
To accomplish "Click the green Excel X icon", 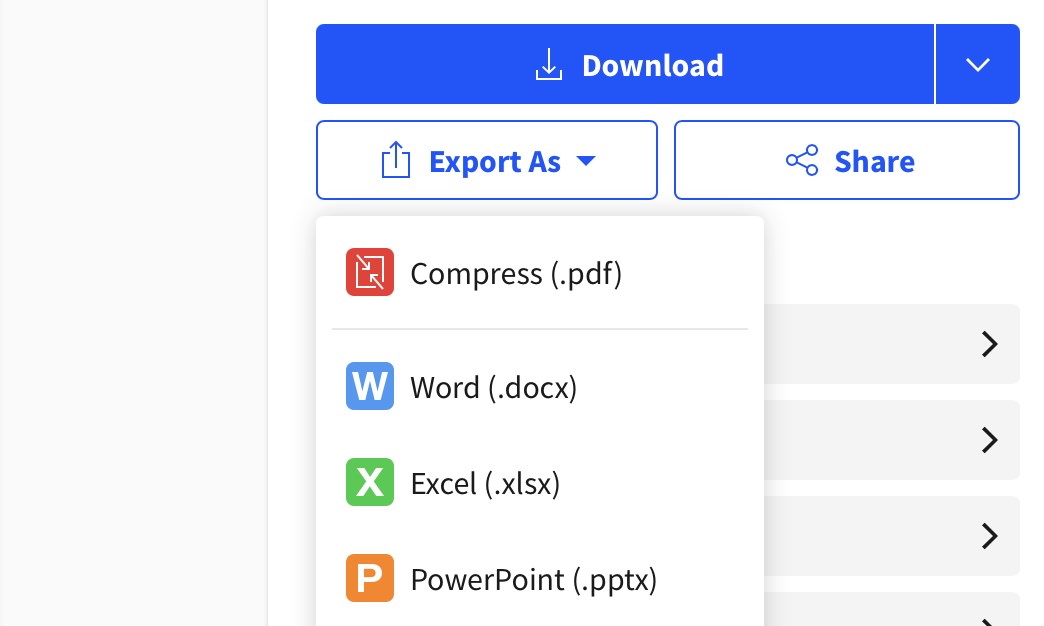I will click(x=370, y=483).
